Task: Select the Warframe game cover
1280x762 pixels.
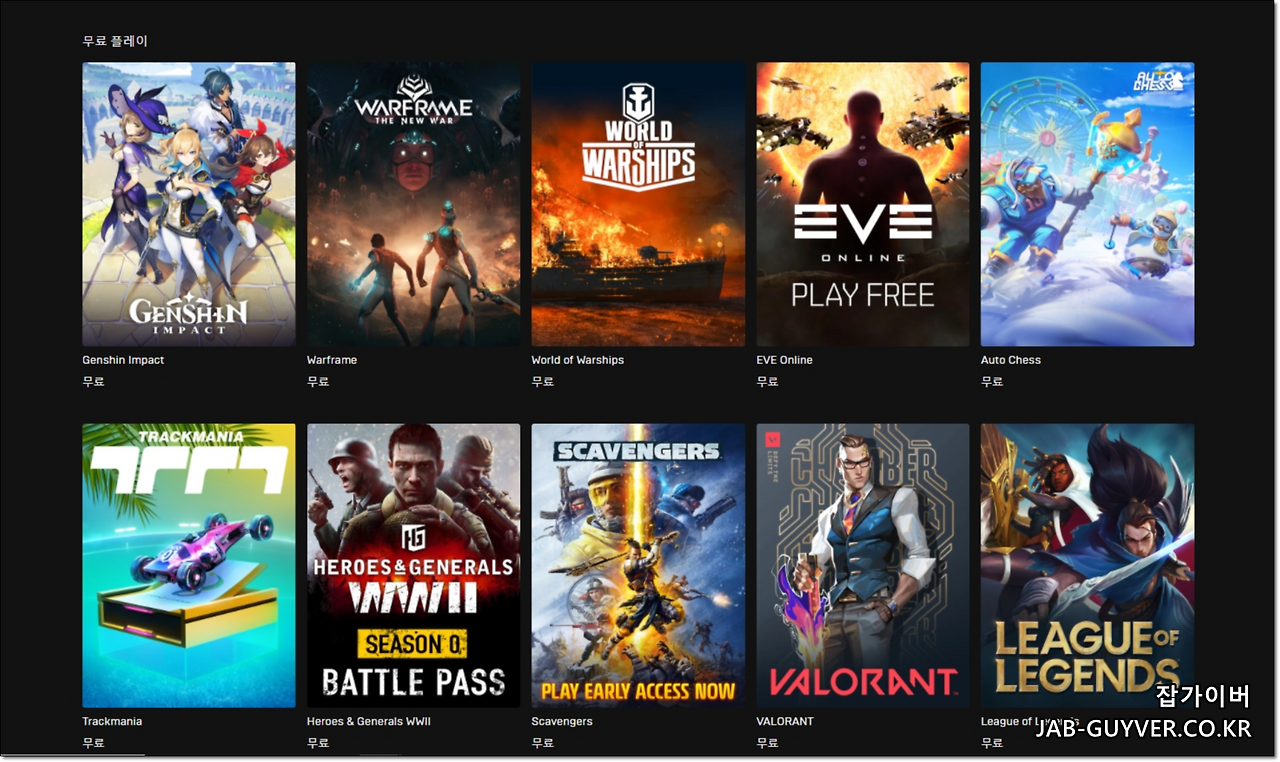Action: pos(413,205)
